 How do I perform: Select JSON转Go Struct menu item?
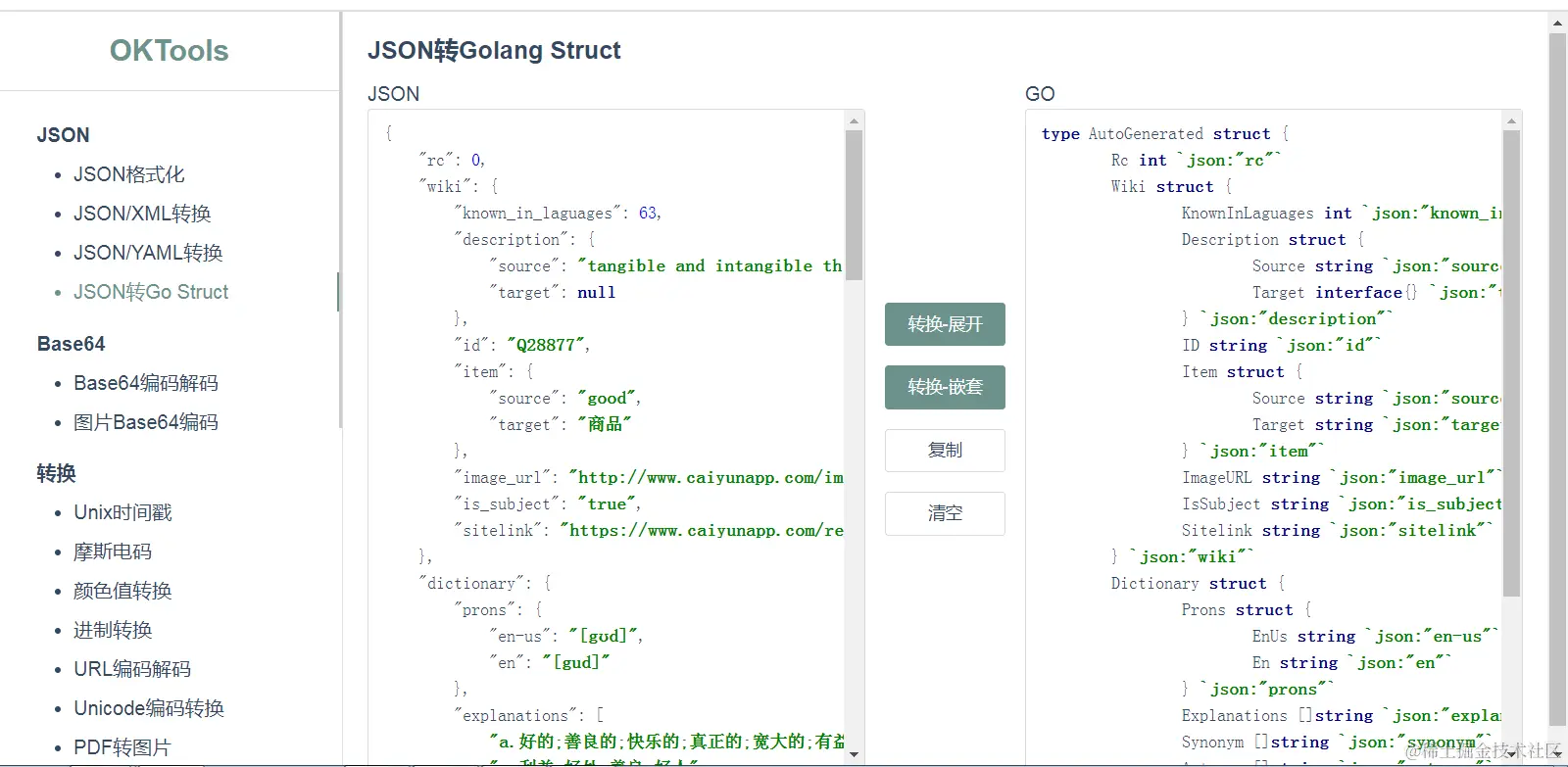coord(151,292)
